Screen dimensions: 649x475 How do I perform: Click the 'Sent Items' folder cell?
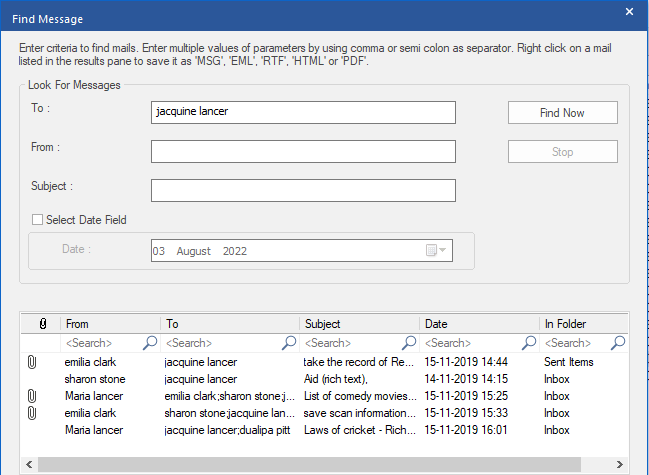(x=569, y=362)
